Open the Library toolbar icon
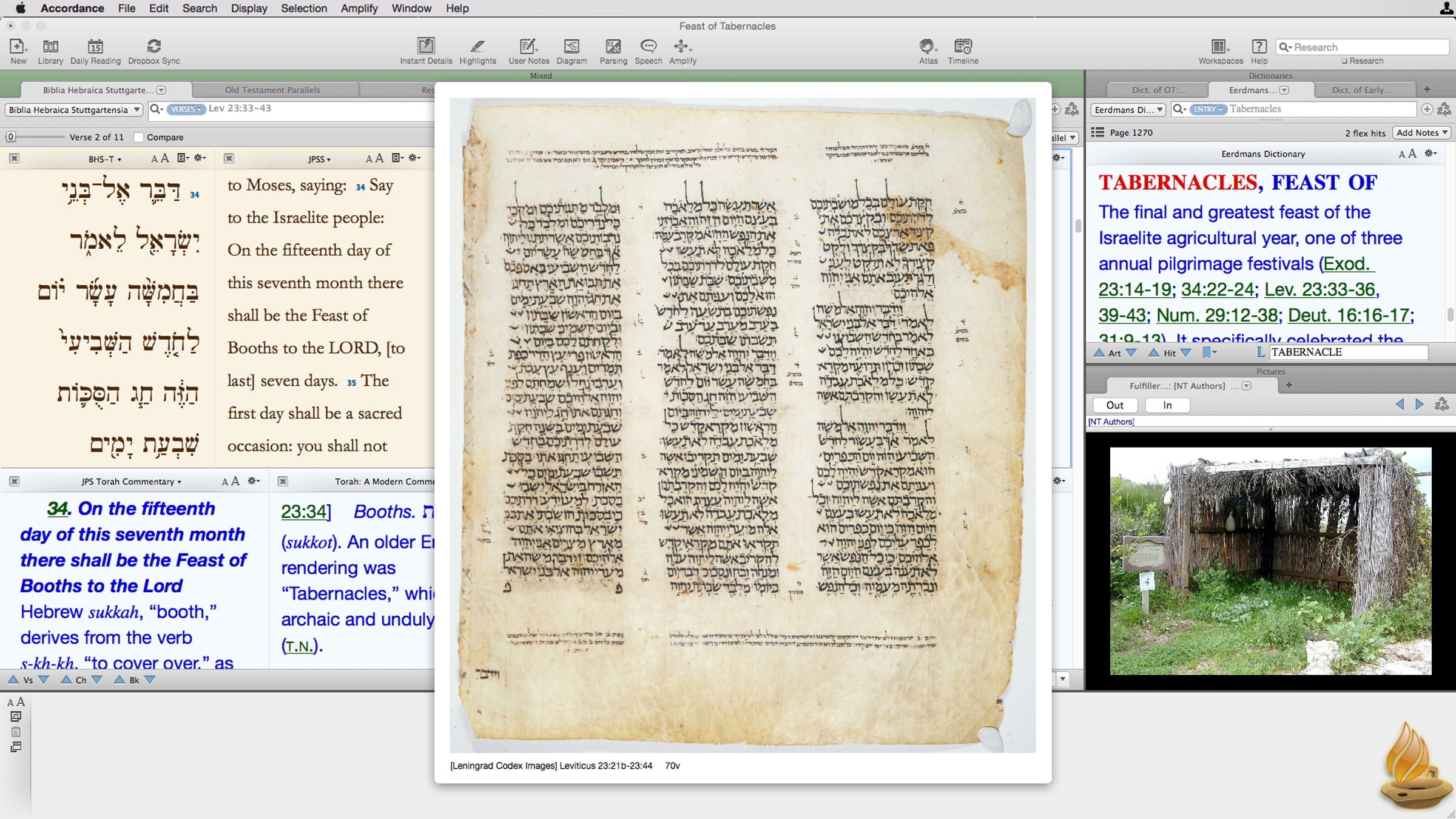The width and height of the screenshot is (1456, 819). (x=50, y=47)
